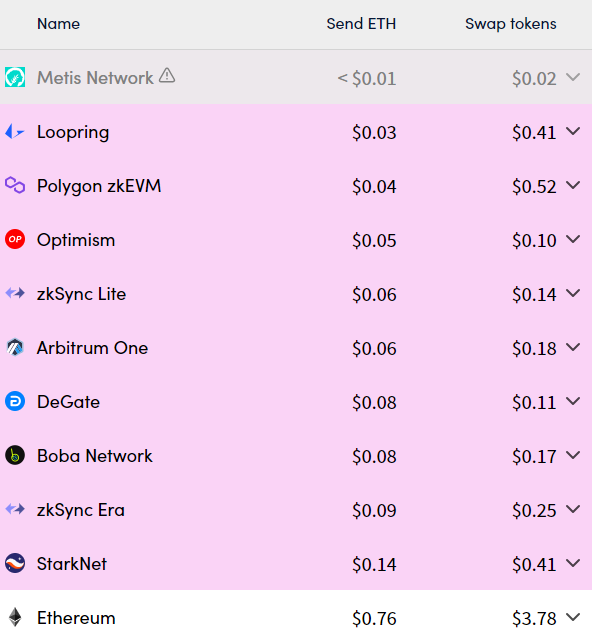Image resolution: width=592 pixels, height=638 pixels.
Task: Expand the zkSync Lite row chevron
Action: coord(573,293)
